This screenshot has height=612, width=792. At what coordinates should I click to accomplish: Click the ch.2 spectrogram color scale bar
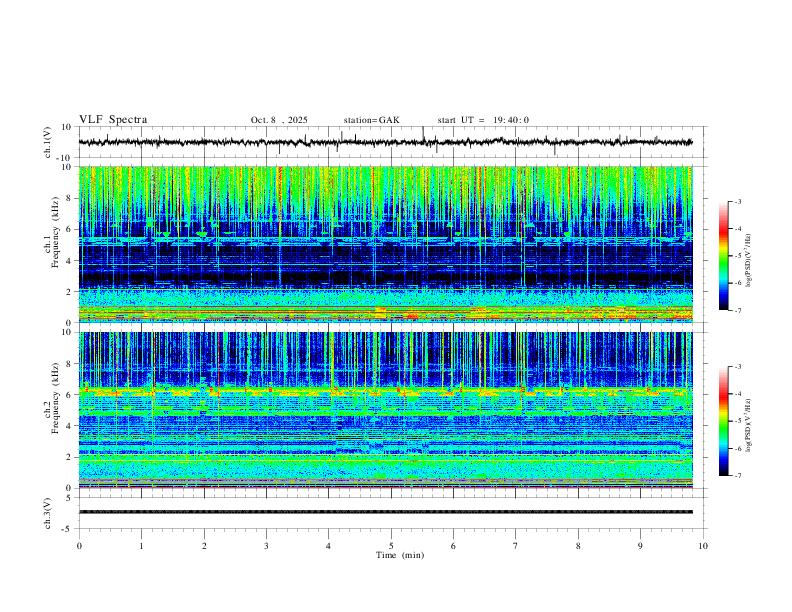(x=724, y=421)
